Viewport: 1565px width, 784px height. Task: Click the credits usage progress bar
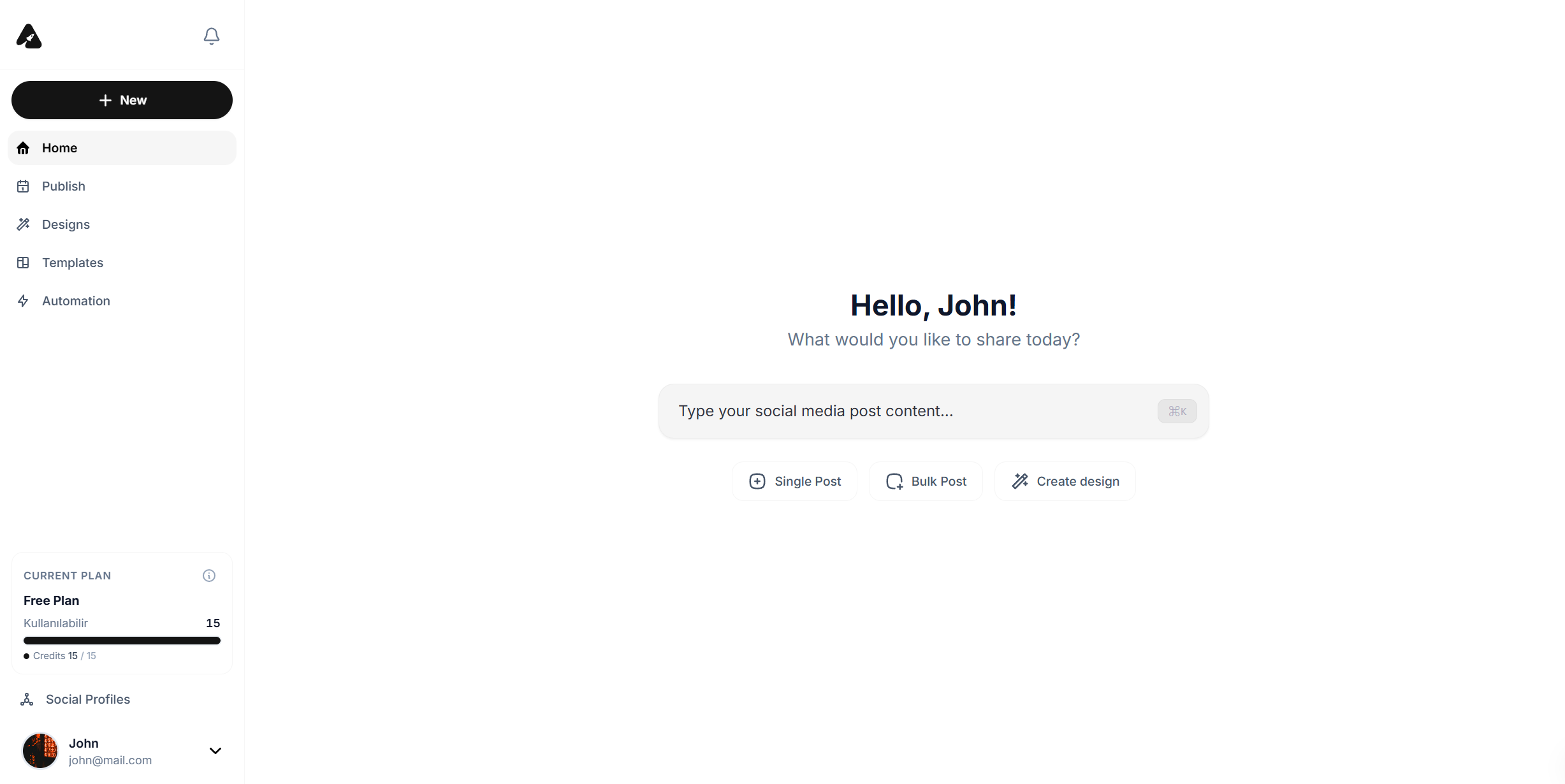(122, 641)
